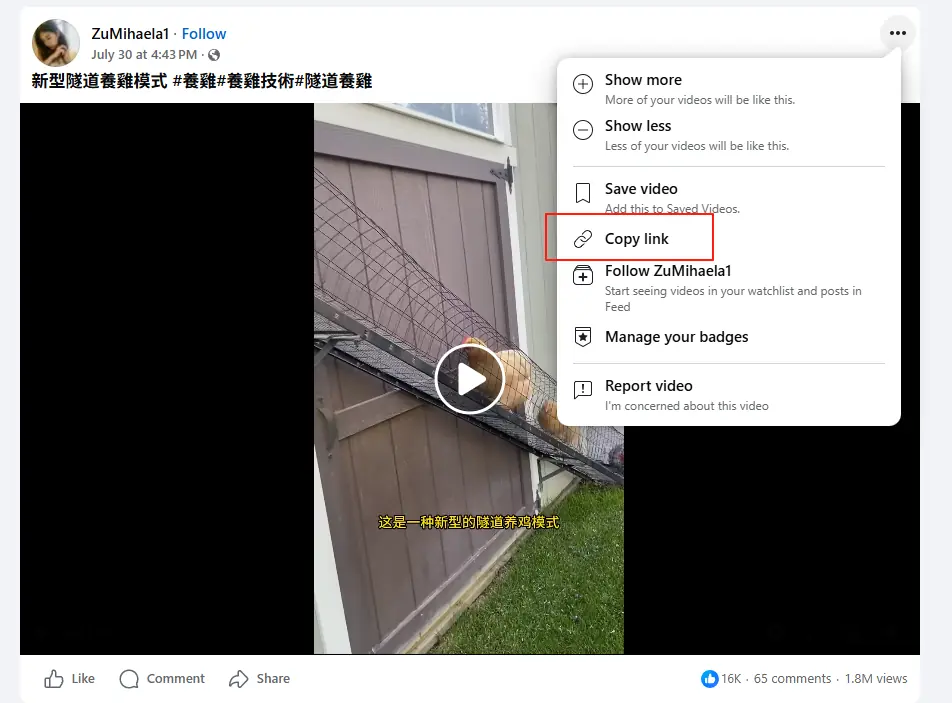Viewport: 952px width, 703px height.
Task: Click the star badge icon
Action: (x=583, y=337)
